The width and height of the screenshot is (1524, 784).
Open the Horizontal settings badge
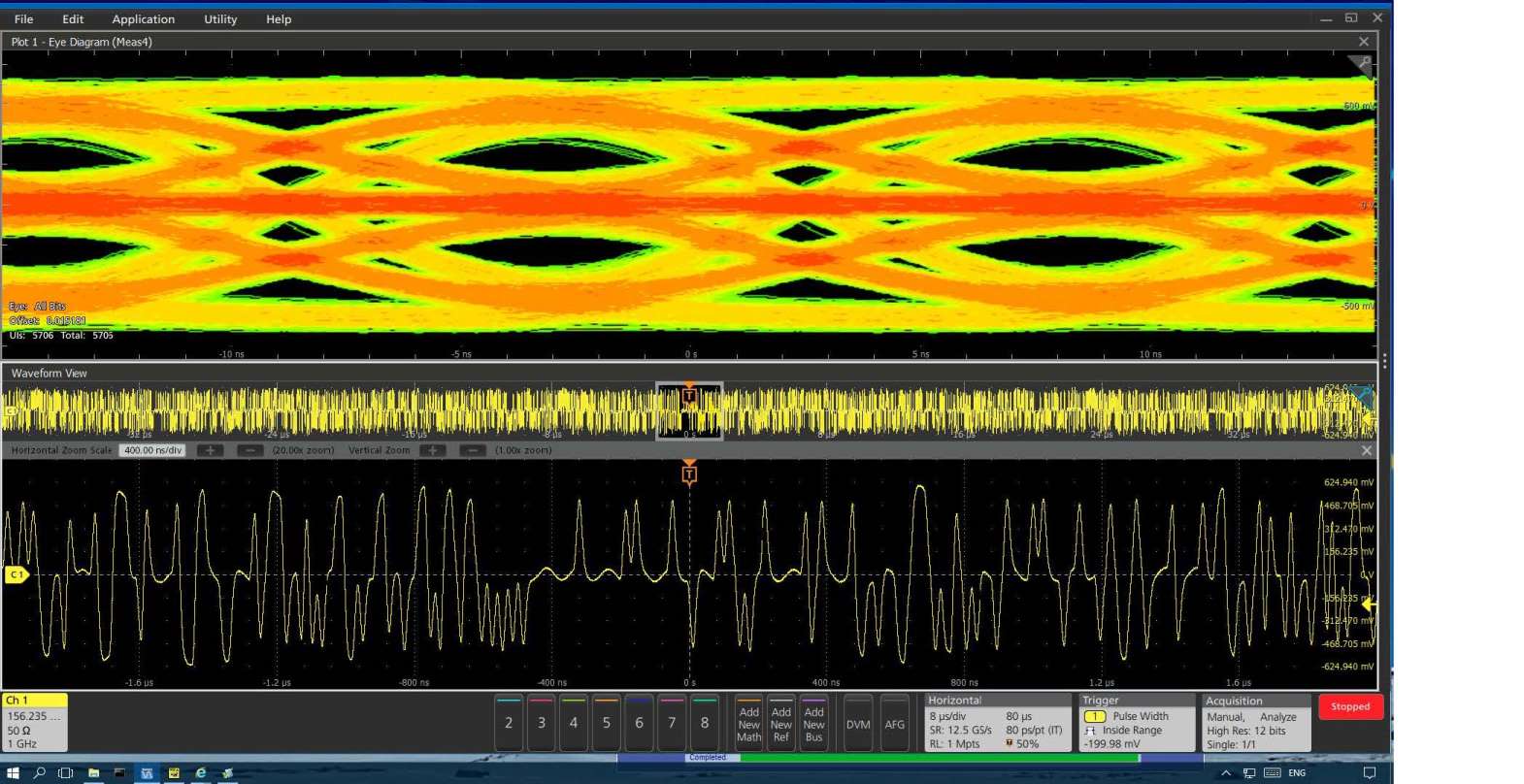pos(998,723)
